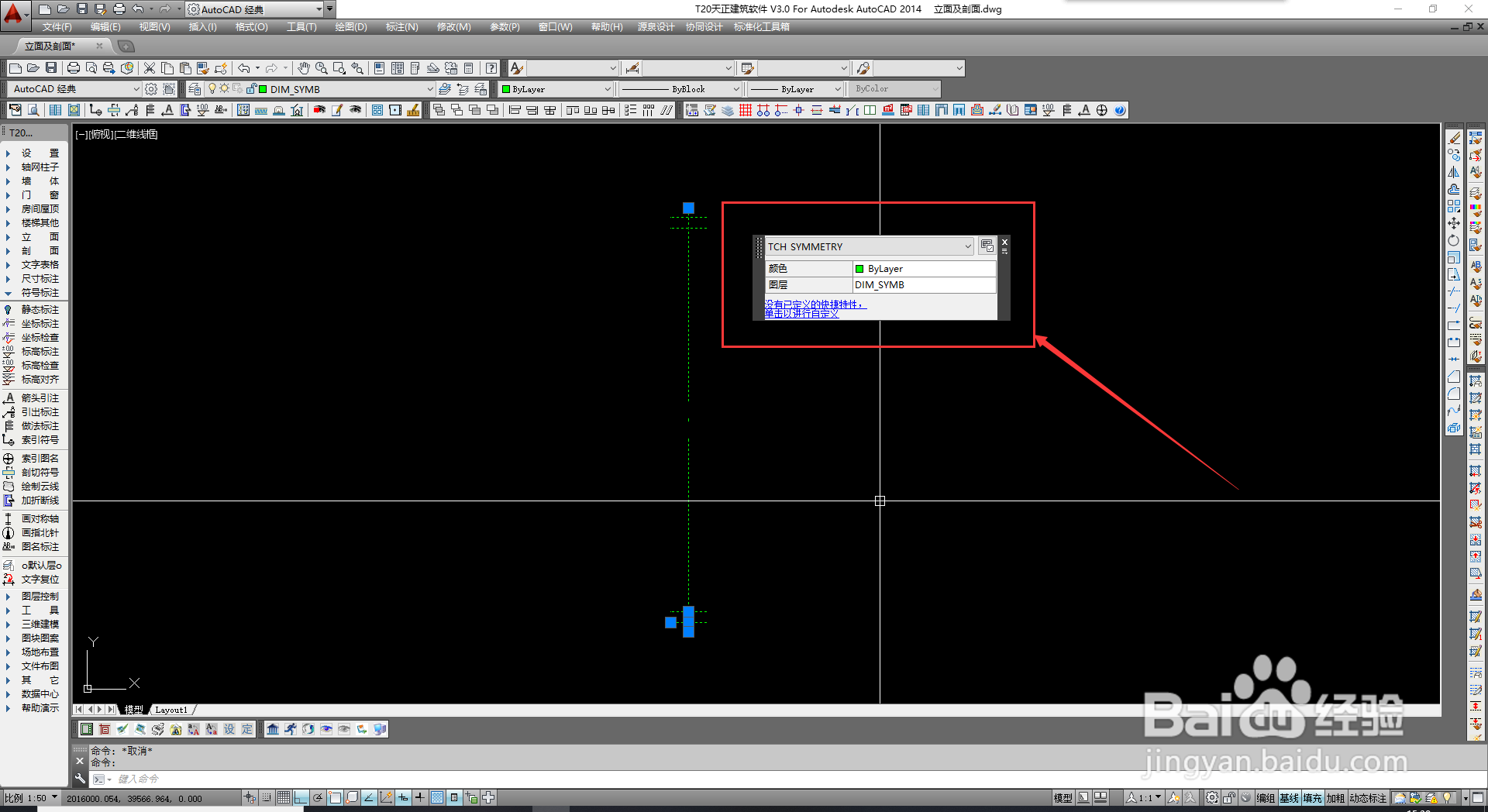This screenshot has height=812, width=1488.
Task: Toggle Grid display in status bar
Action: (284, 797)
